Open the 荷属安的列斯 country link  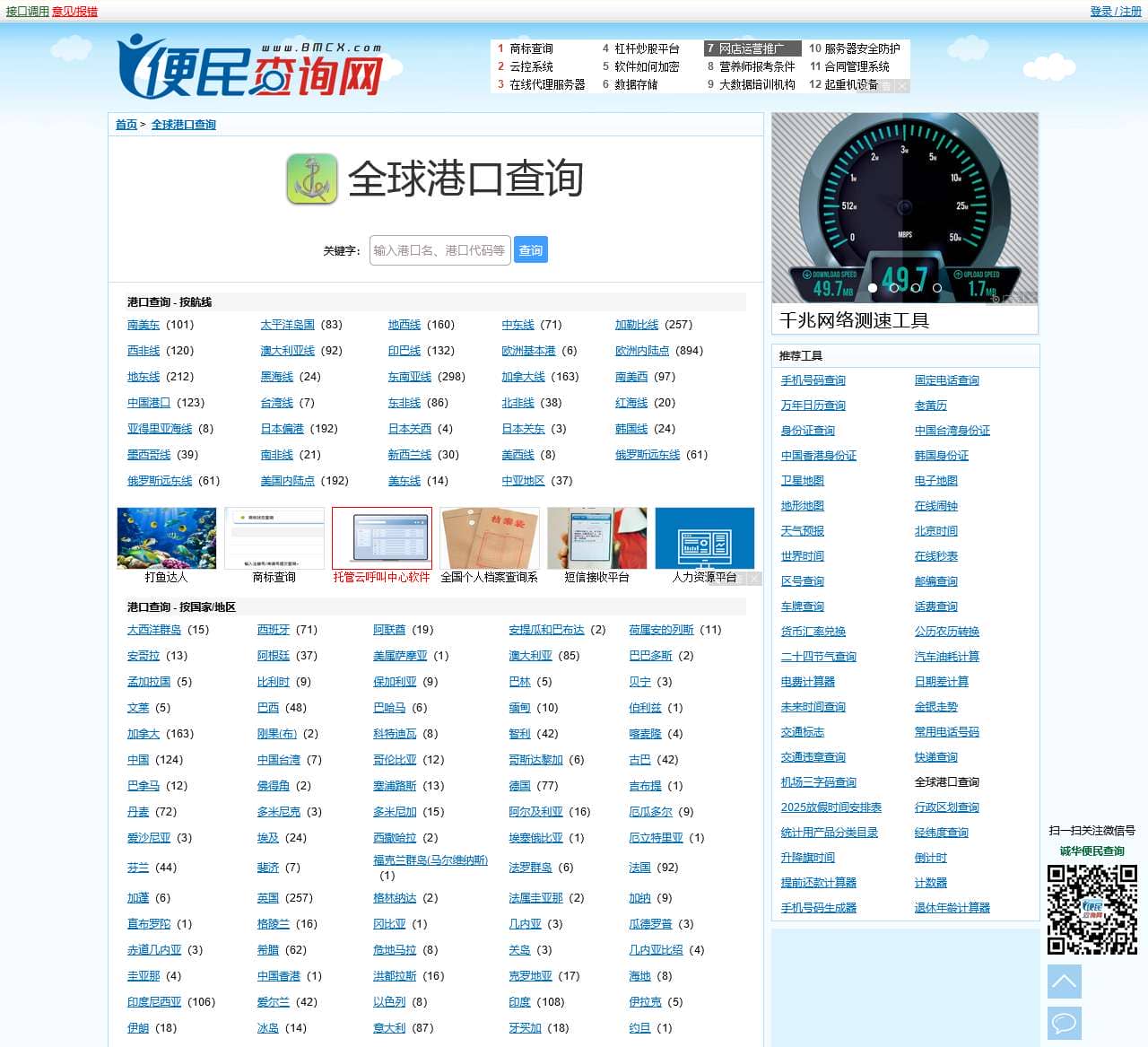click(662, 630)
